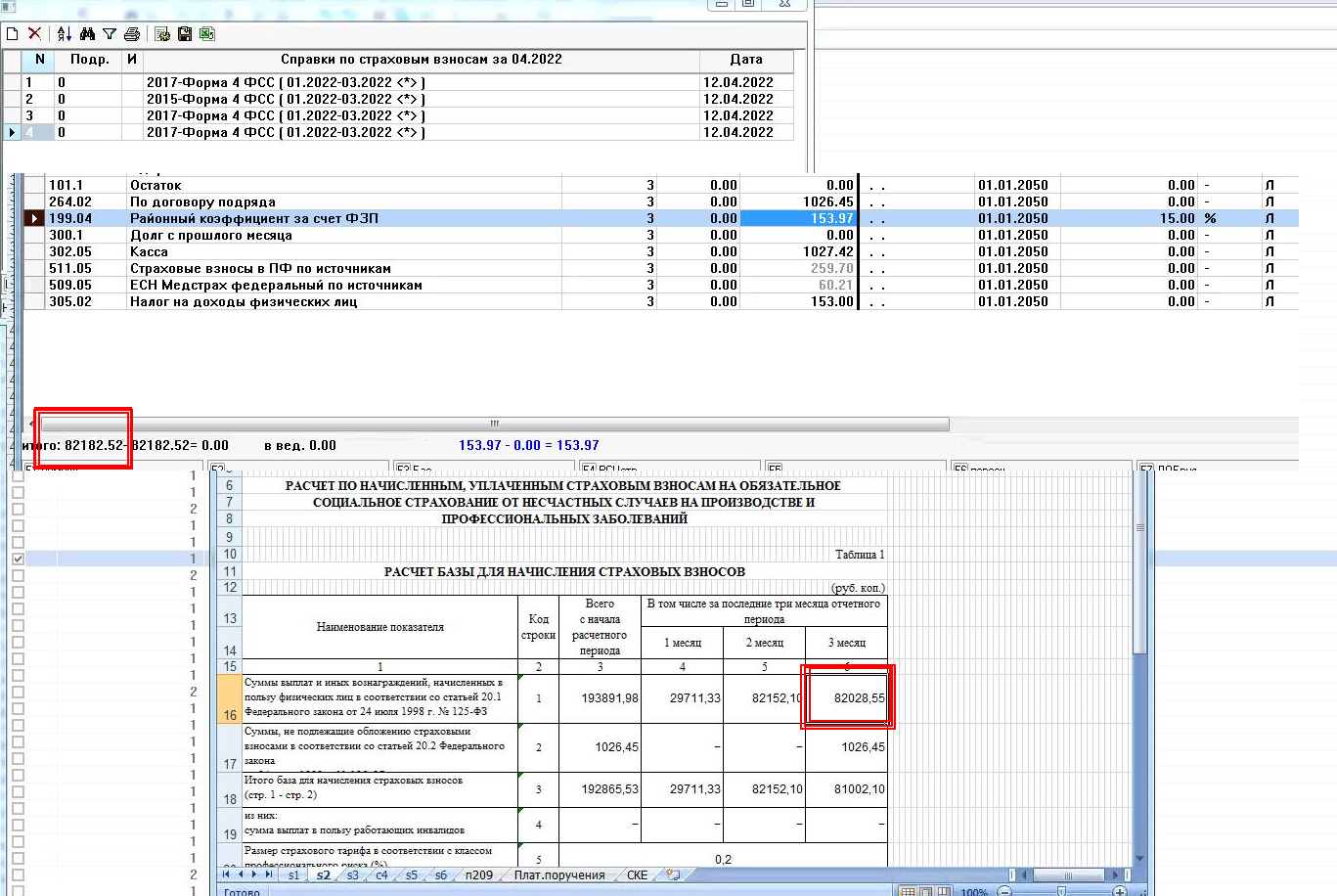Jump to last sheet with the sheet navigation arrow
The image size is (1337, 896).
(269, 874)
